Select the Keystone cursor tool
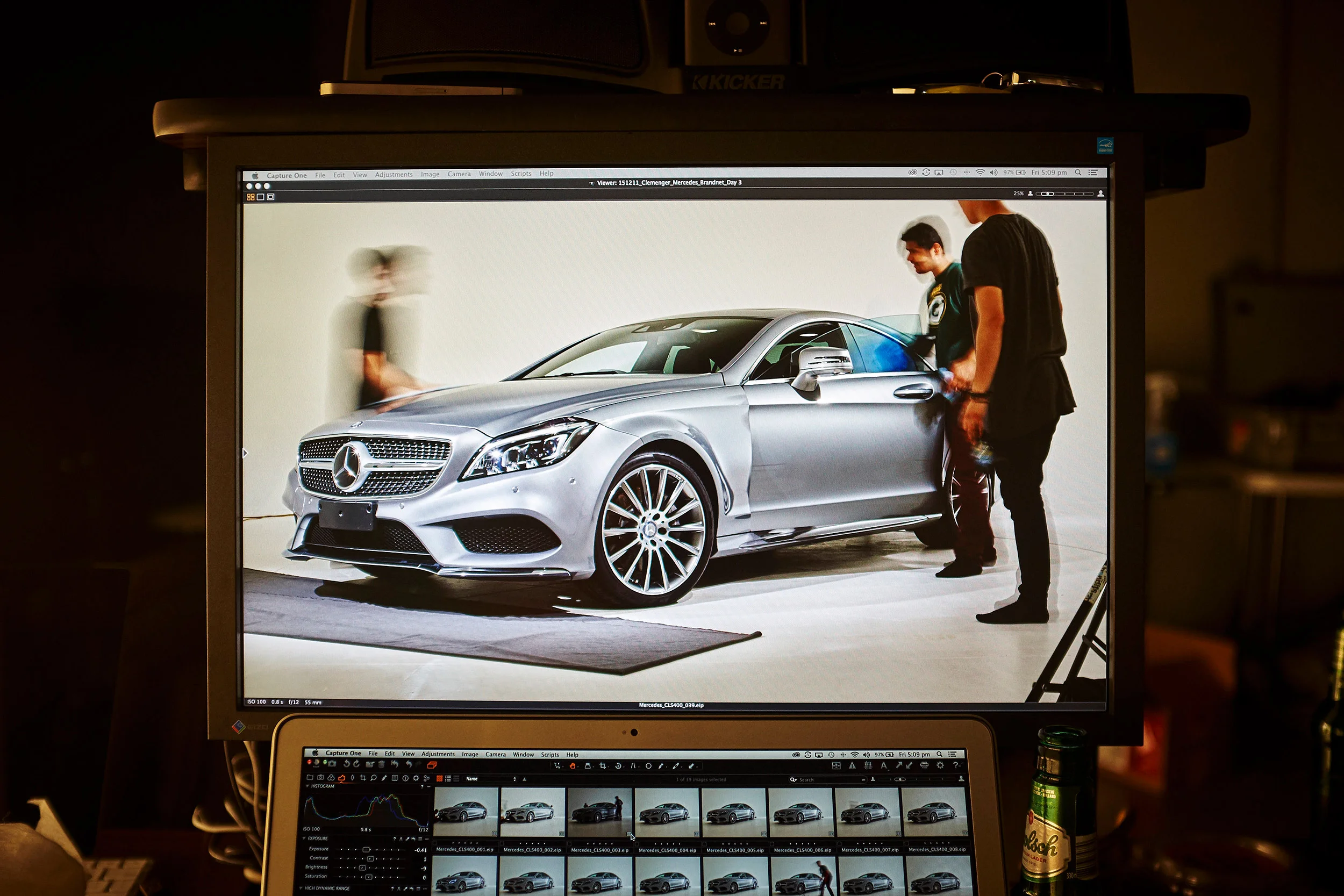1344x896 pixels. click(633, 766)
